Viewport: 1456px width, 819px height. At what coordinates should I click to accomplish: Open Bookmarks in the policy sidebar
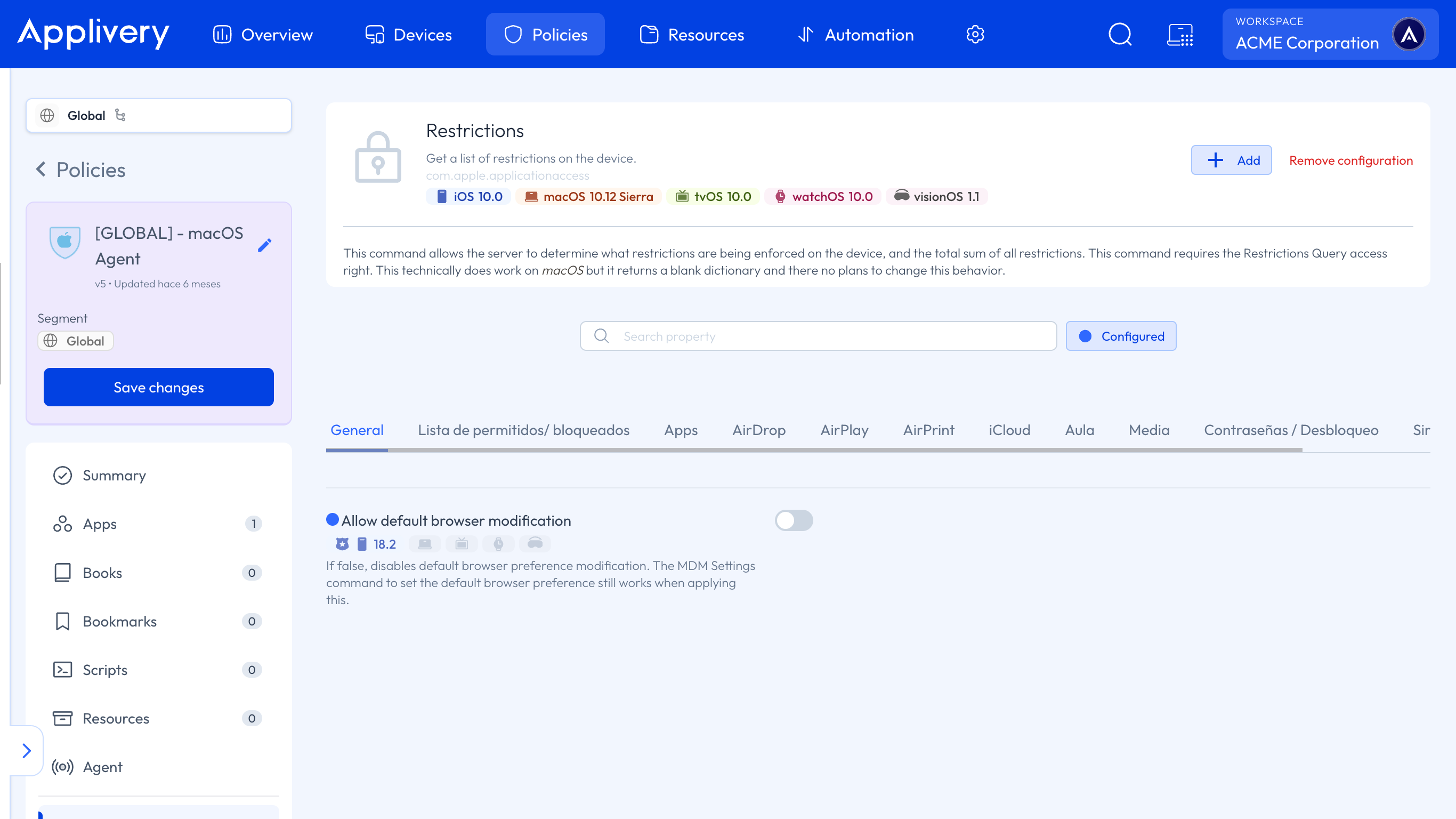coord(159,621)
